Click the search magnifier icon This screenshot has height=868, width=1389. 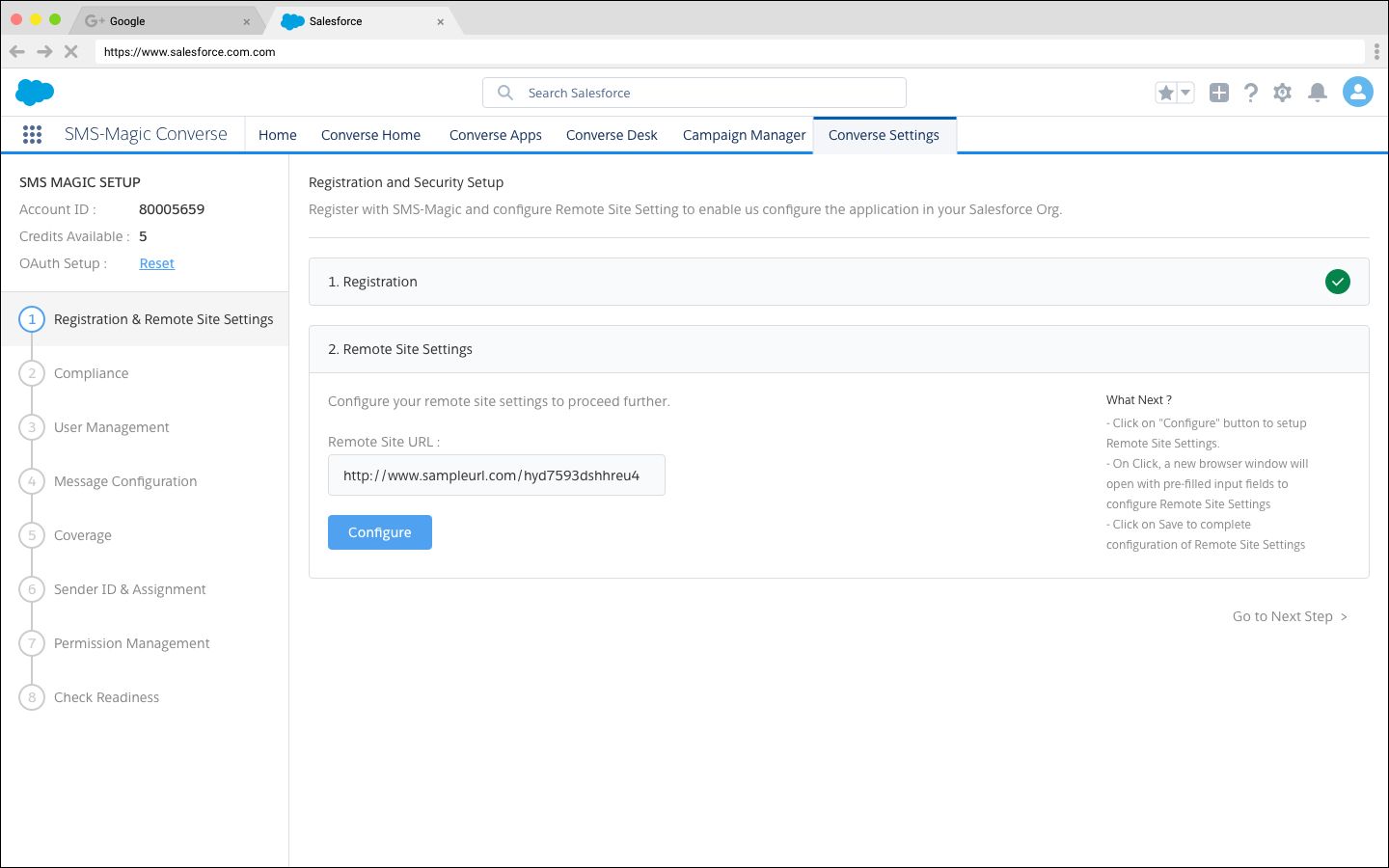pos(505,93)
